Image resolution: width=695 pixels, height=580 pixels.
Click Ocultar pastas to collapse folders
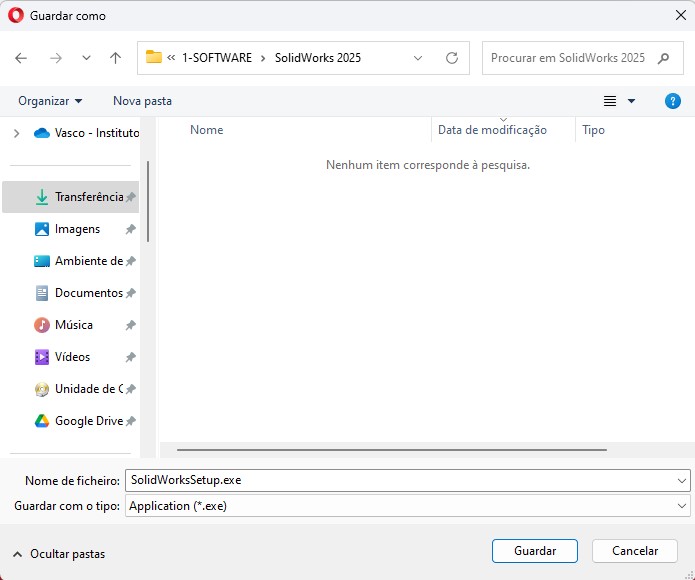click(x=59, y=554)
